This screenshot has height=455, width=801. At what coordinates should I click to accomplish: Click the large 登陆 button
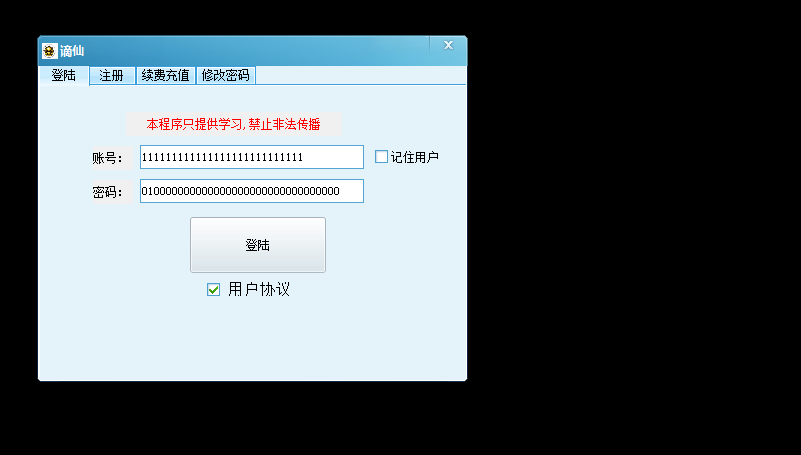coord(258,245)
